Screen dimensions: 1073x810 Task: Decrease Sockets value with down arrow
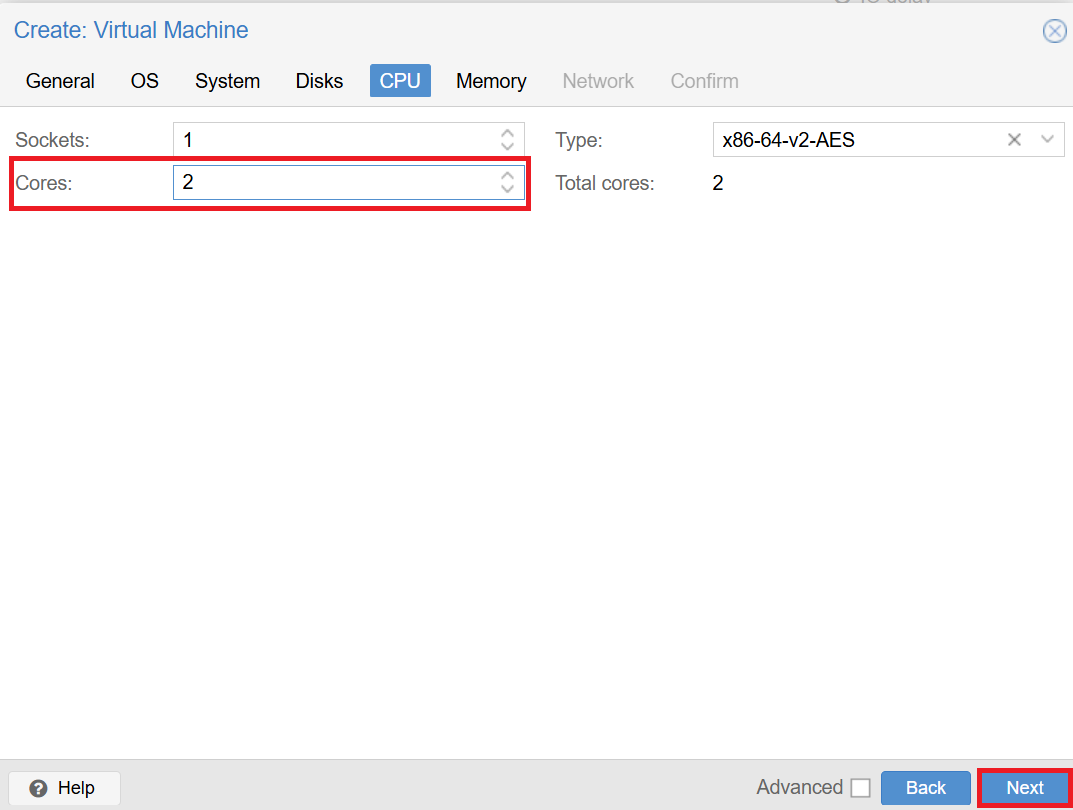[x=507, y=147]
